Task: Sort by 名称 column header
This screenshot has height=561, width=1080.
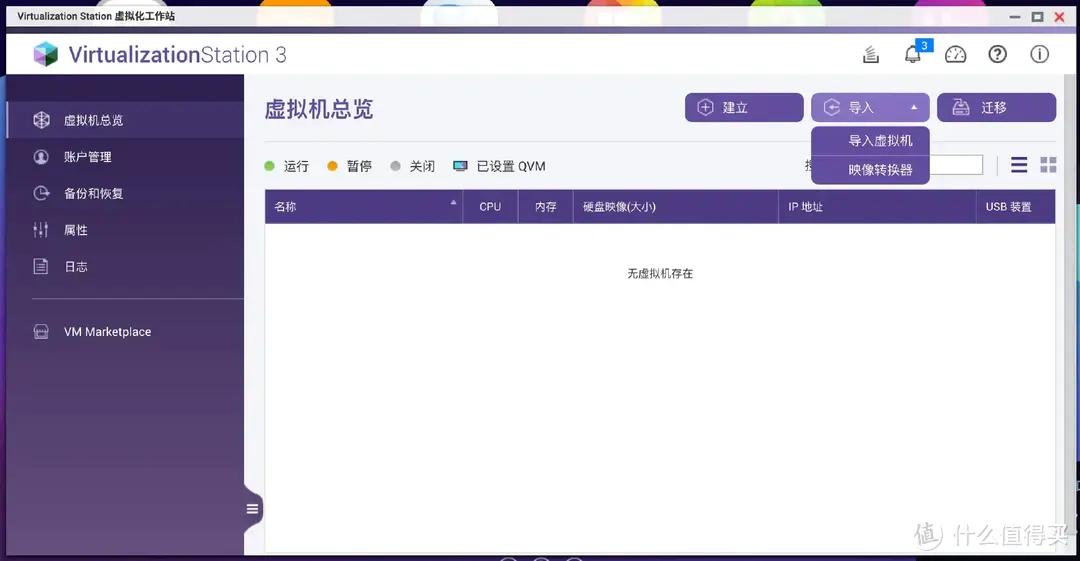Action: point(364,206)
